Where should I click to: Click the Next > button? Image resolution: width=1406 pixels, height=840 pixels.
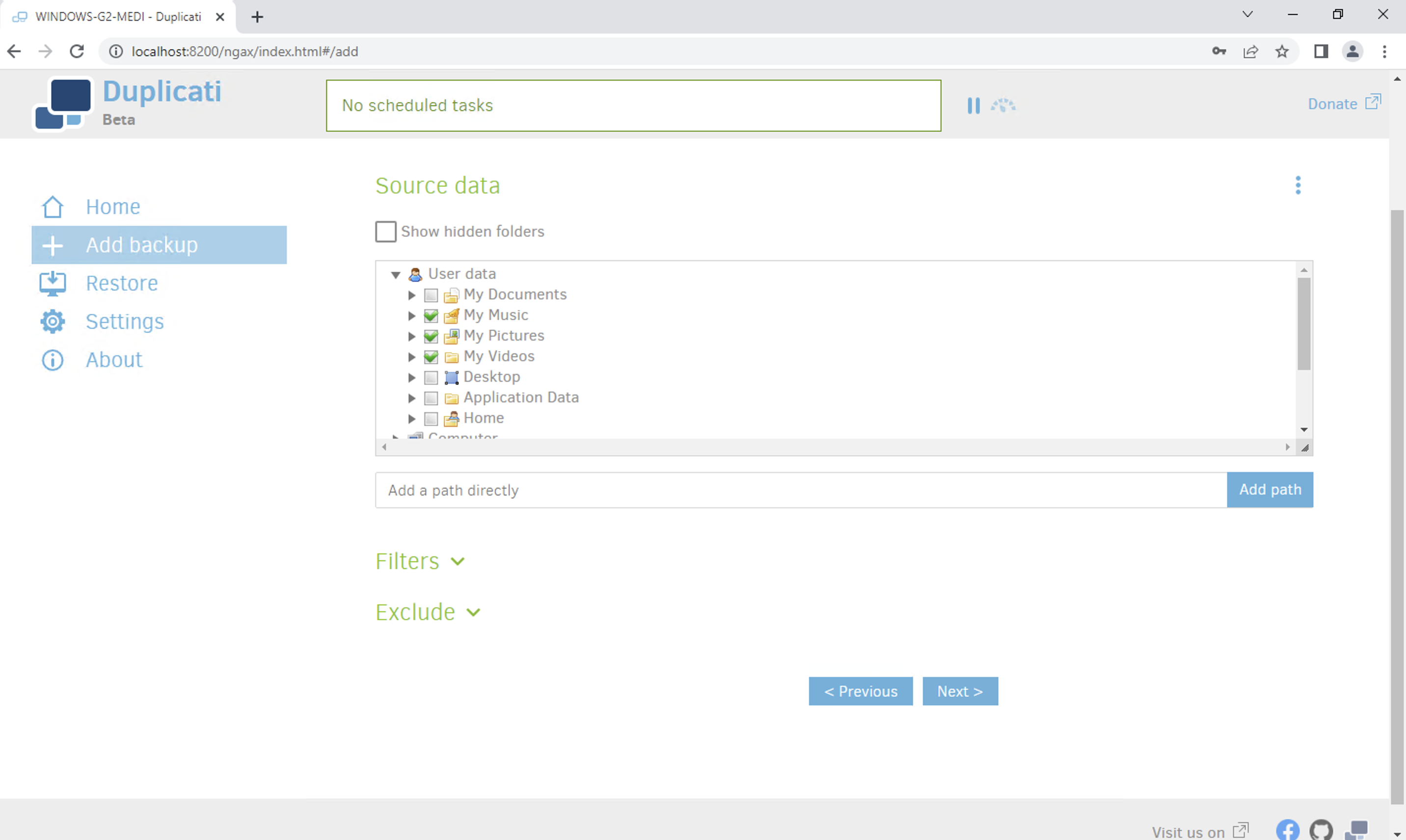[x=960, y=691]
